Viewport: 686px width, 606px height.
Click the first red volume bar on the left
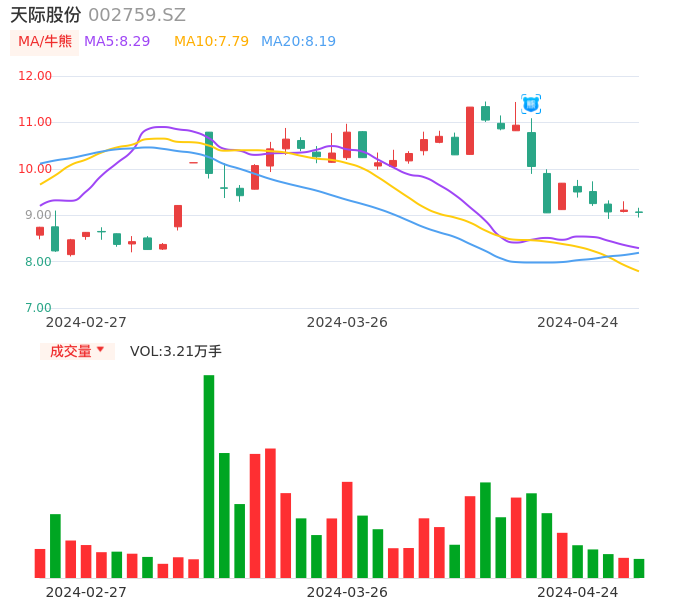(40, 563)
